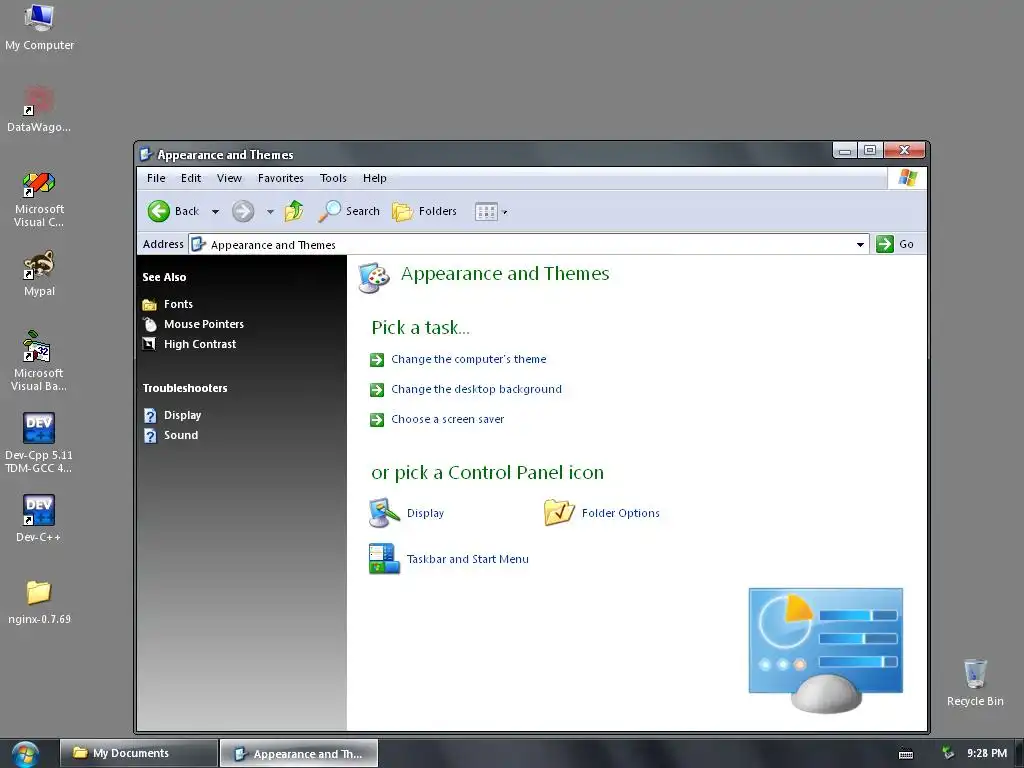Open the Folder Options icon
This screenshot has width=1024, height=768.
[559, 513]
